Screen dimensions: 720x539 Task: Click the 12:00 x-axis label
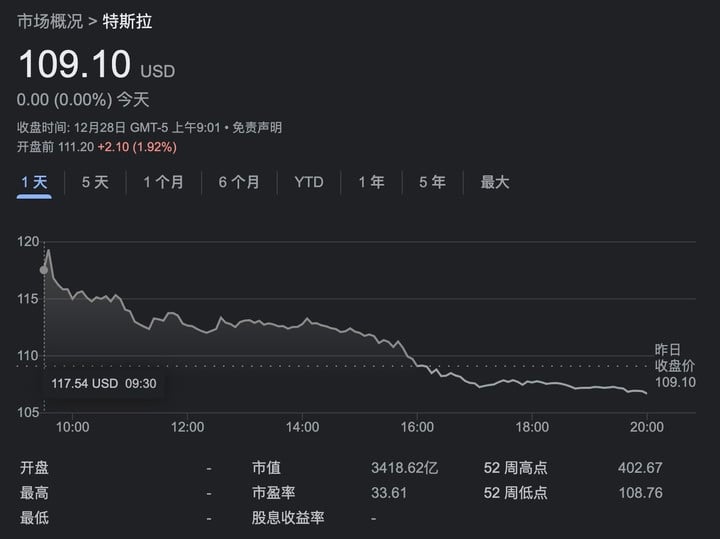point(187,427)
